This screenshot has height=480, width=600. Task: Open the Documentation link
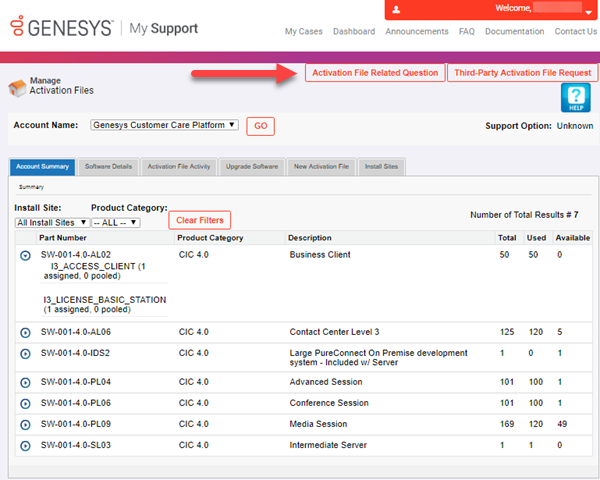[x=515, y=31]
